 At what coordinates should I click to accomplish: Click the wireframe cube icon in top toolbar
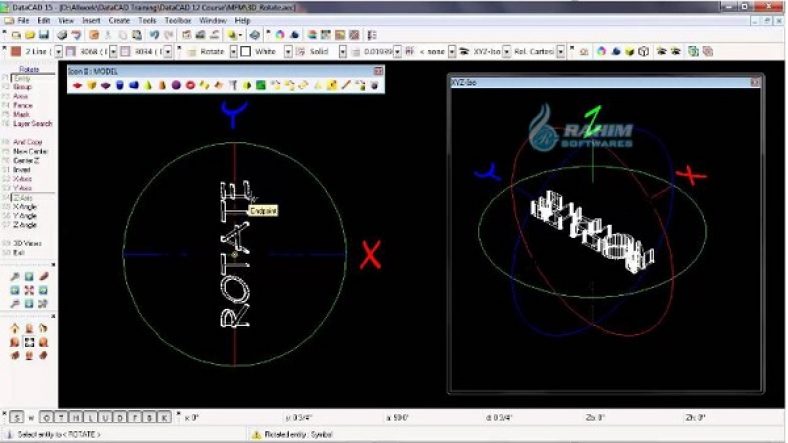point(644,51)
